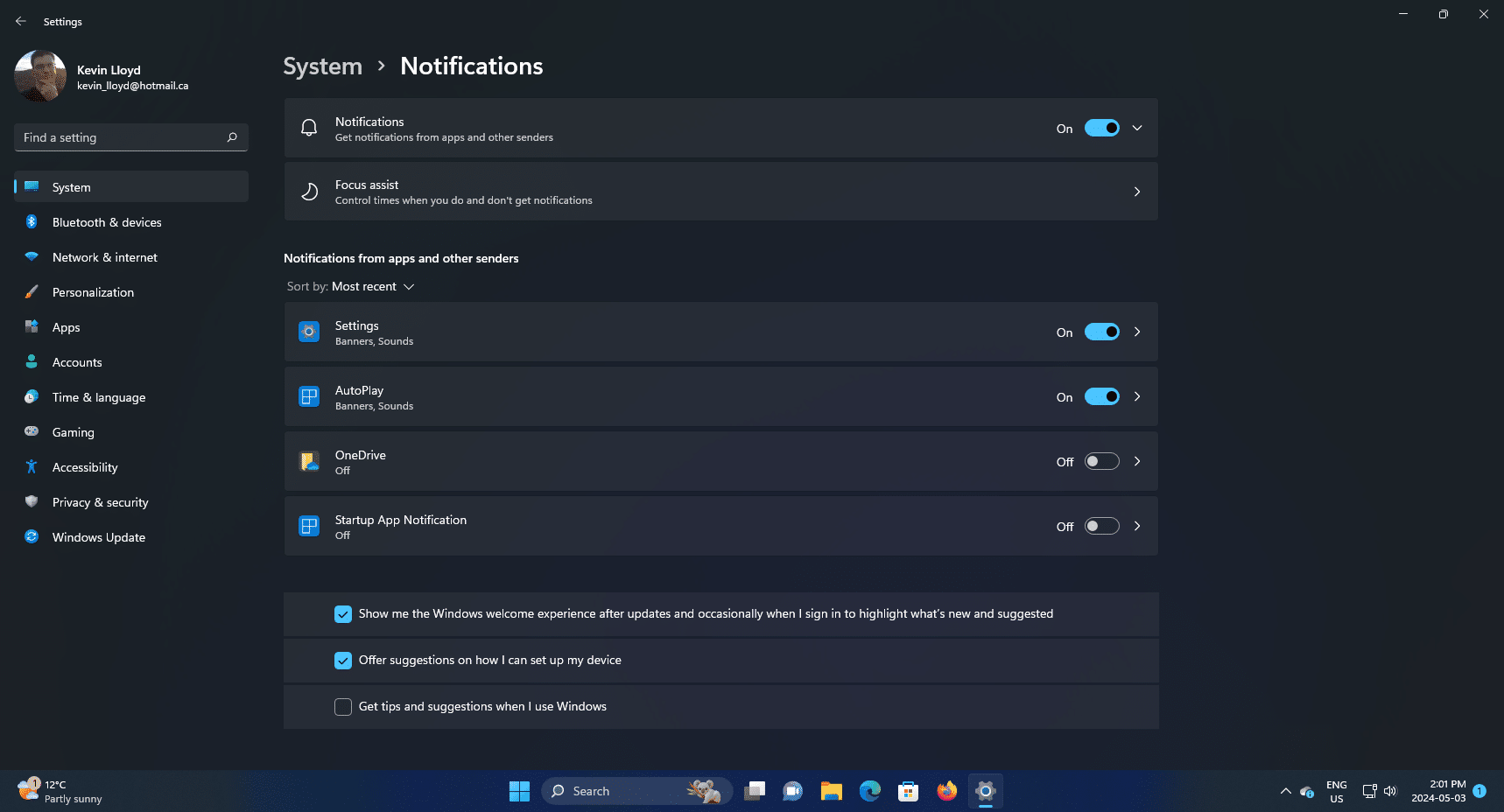1504x812 pixels.
Task: Click the Gaming controller icon
Action: click(x=32, y=432)
